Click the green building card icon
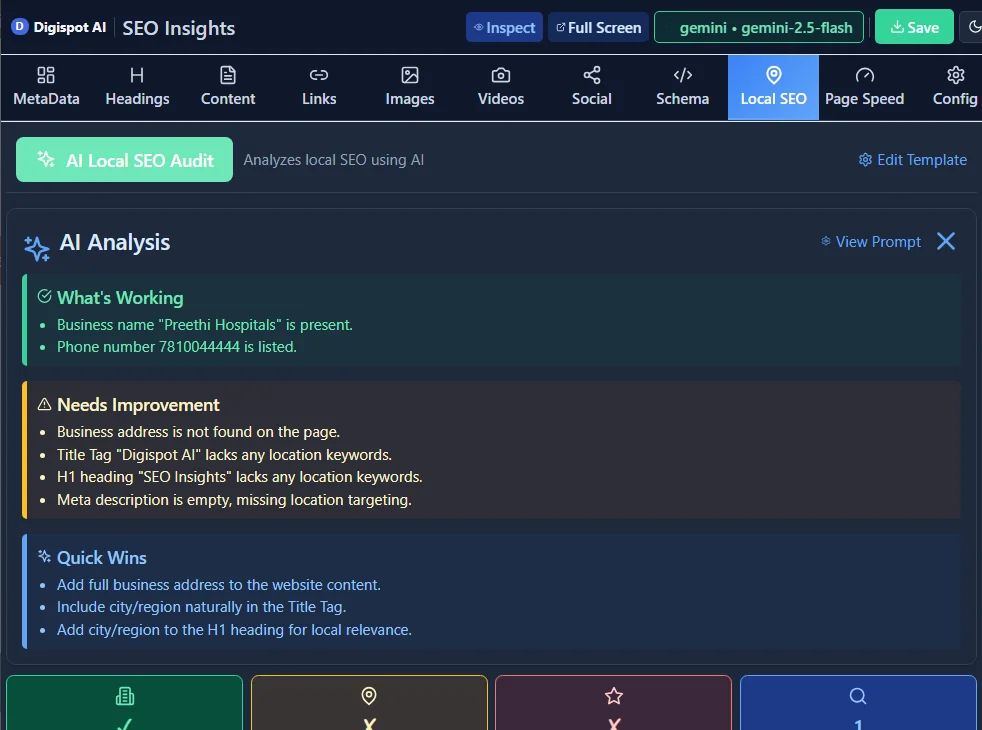This screenshot has width=982, height=730. 125,696
